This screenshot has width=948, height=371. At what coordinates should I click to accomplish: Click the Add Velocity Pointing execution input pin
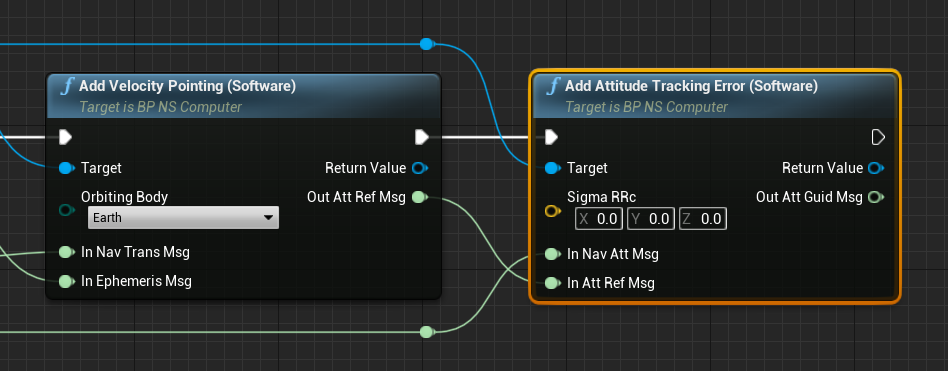66,137
